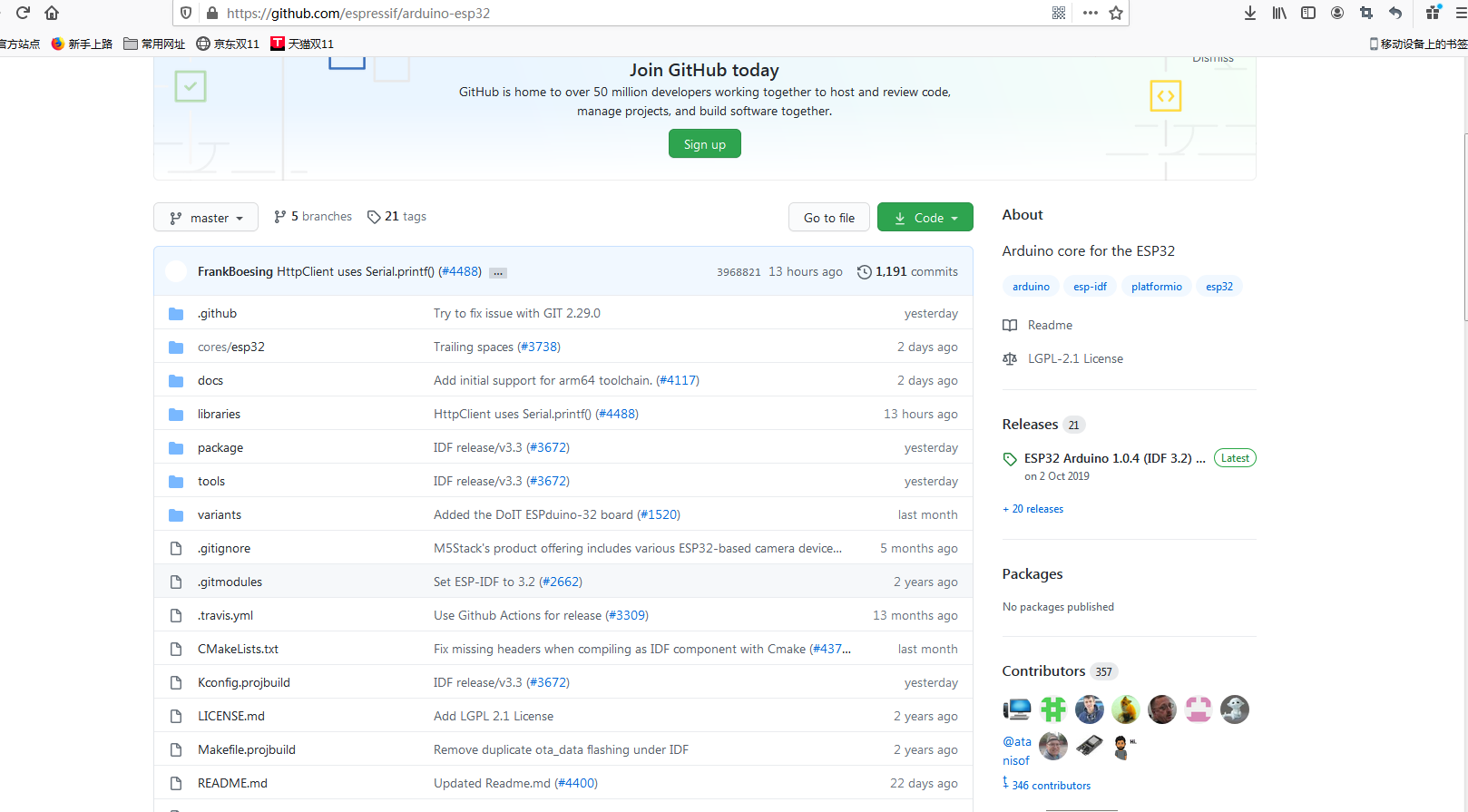This screenshot has height=812, width=1468.
Task: Dismiss the Join GitHub banner
Action: coord(1213,59)
